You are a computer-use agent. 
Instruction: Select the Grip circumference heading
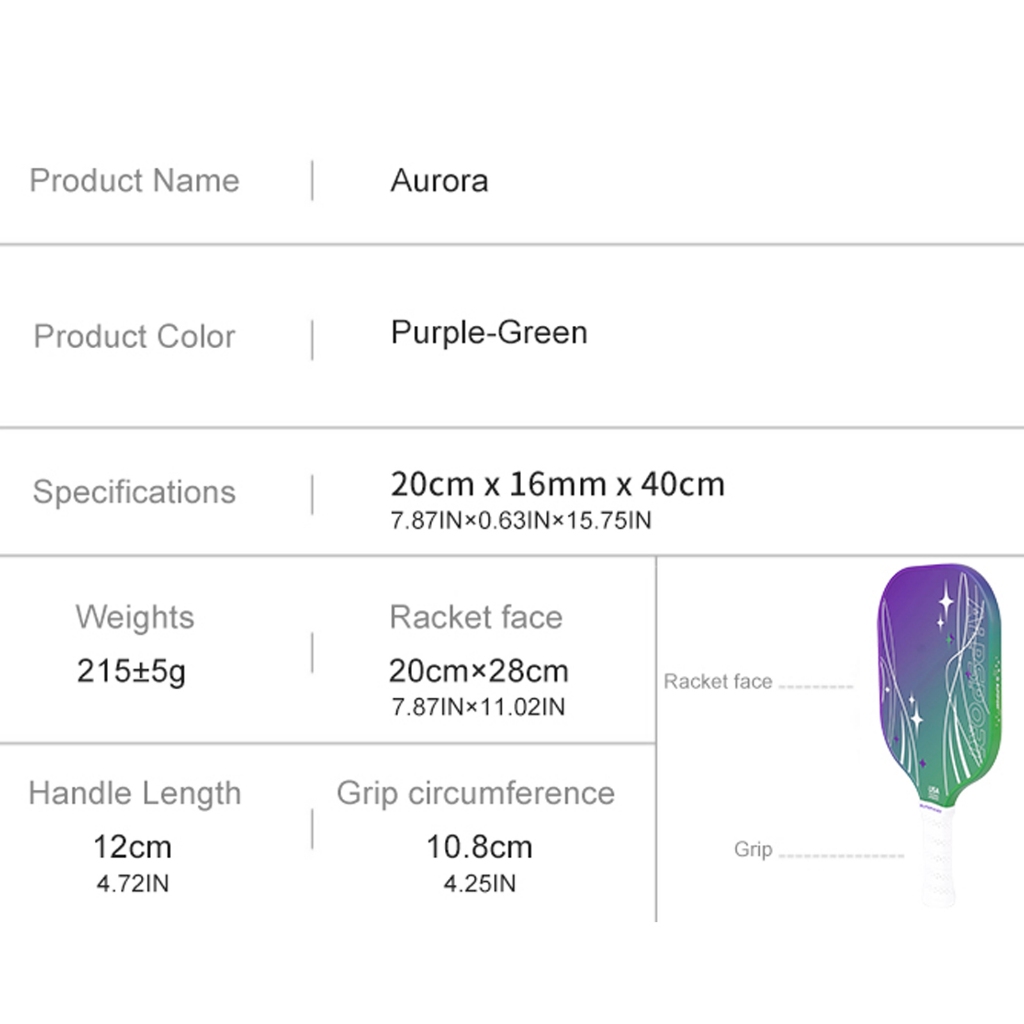(475, 793)
